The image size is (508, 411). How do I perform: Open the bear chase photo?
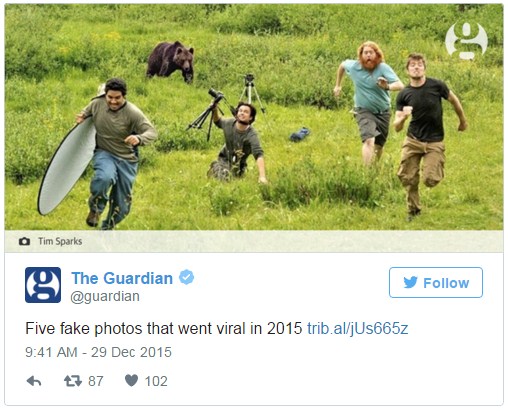coord(254,117)
